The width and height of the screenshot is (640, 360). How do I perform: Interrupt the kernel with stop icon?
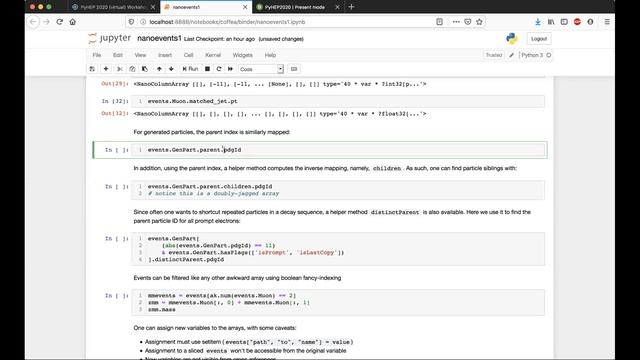(207, 69)
